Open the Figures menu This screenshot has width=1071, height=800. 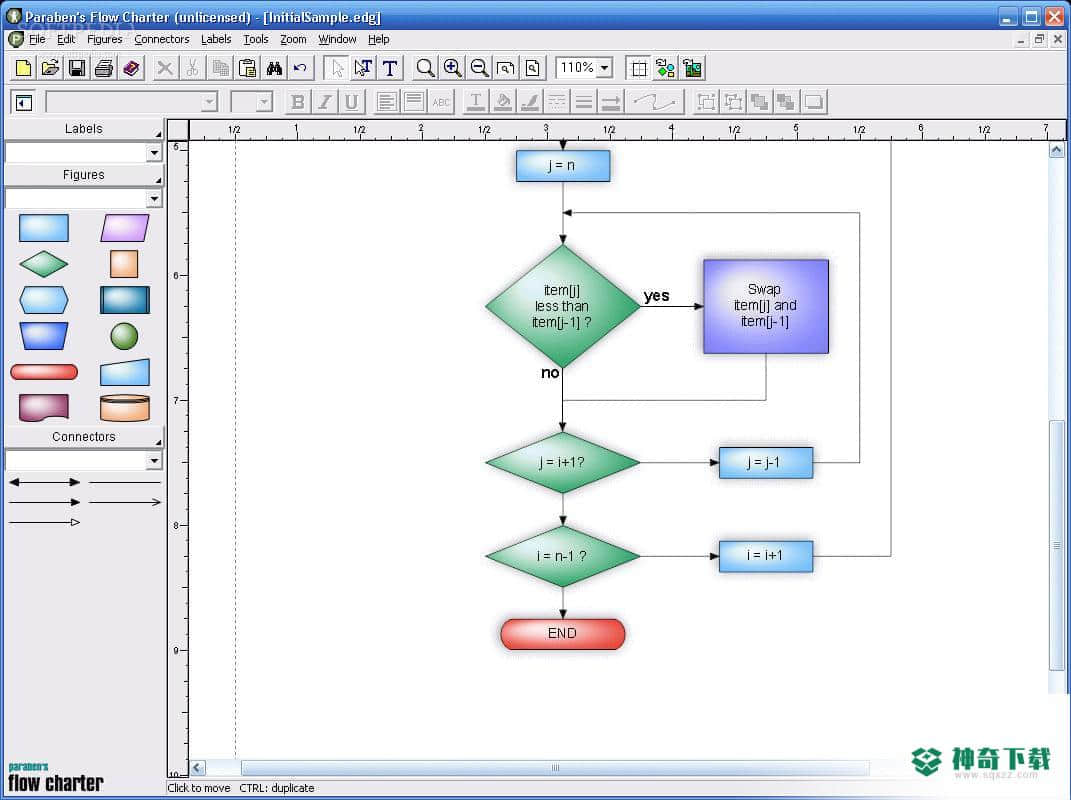tap(105, 40)
